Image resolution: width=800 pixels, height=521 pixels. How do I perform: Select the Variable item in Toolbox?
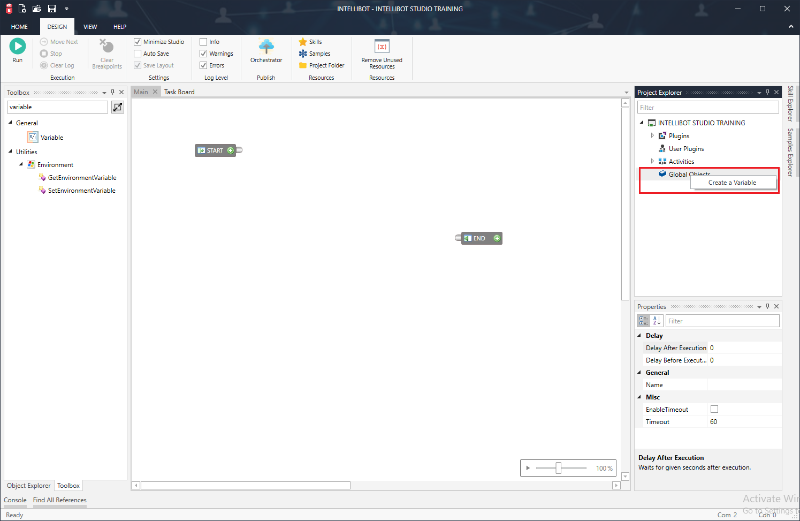tap(51, 137)
